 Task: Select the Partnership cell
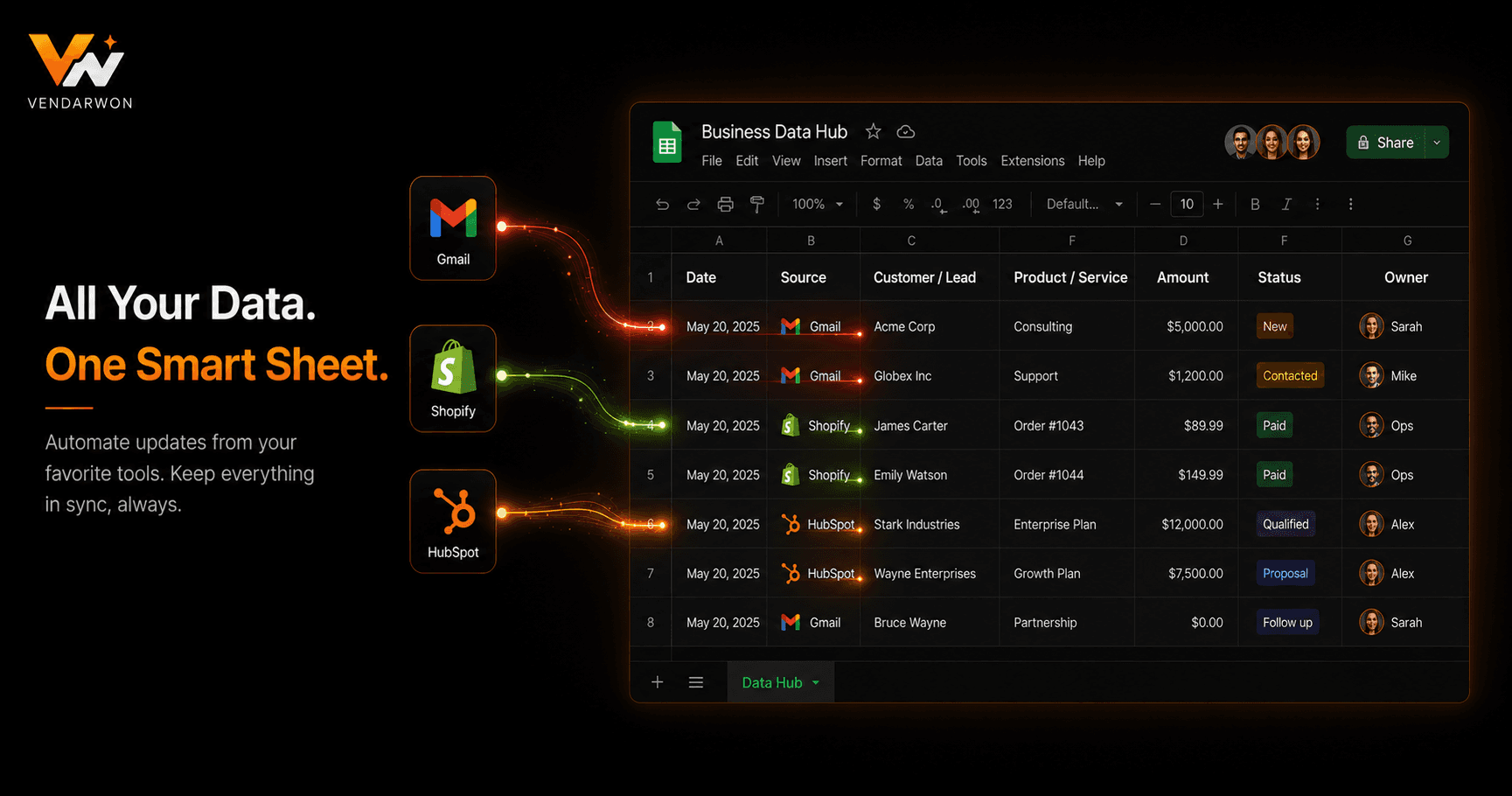click(x=1067, y=622)
